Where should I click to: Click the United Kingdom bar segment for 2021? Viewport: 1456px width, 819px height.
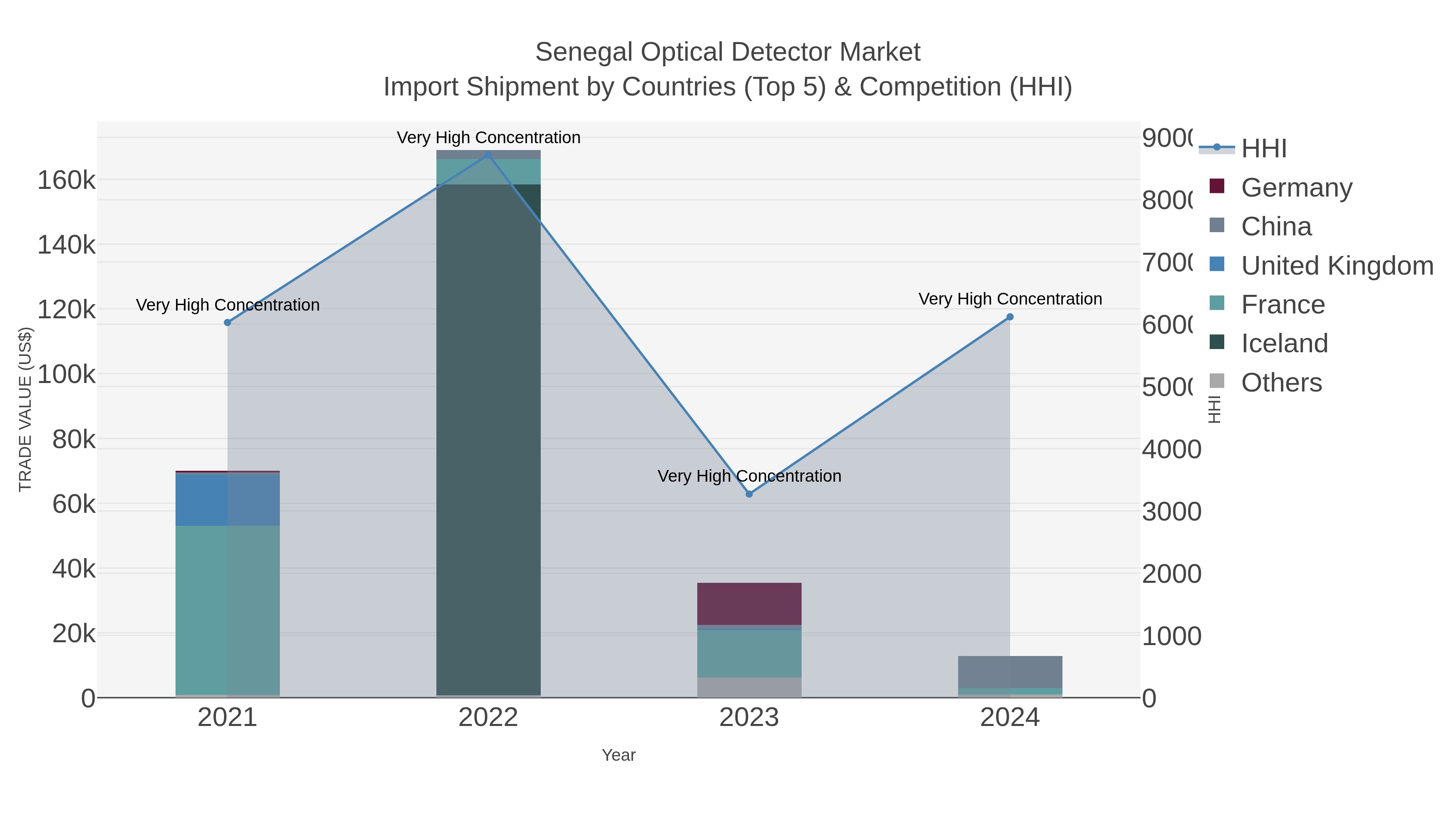point(227,500)
